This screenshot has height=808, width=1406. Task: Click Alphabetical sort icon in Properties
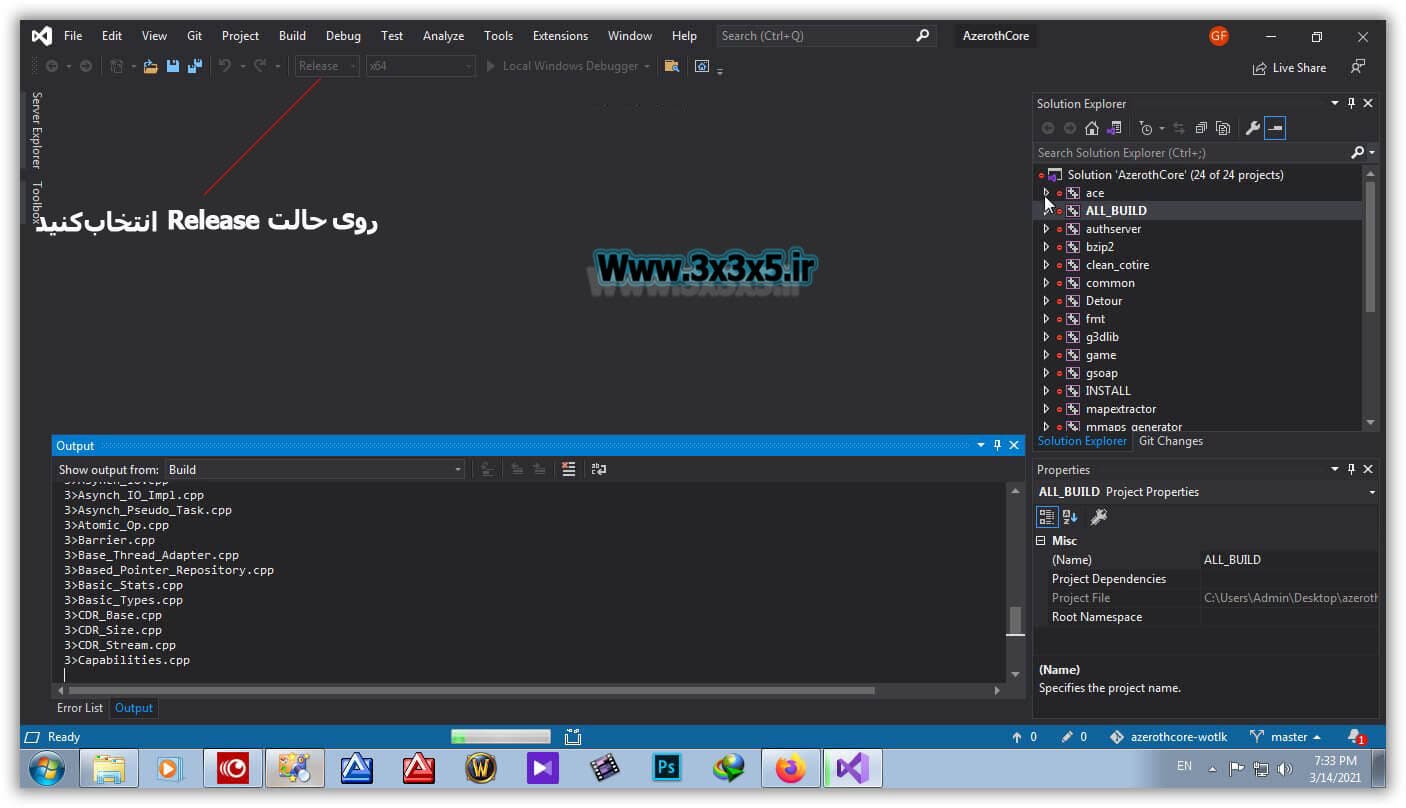pos(1070,516)
